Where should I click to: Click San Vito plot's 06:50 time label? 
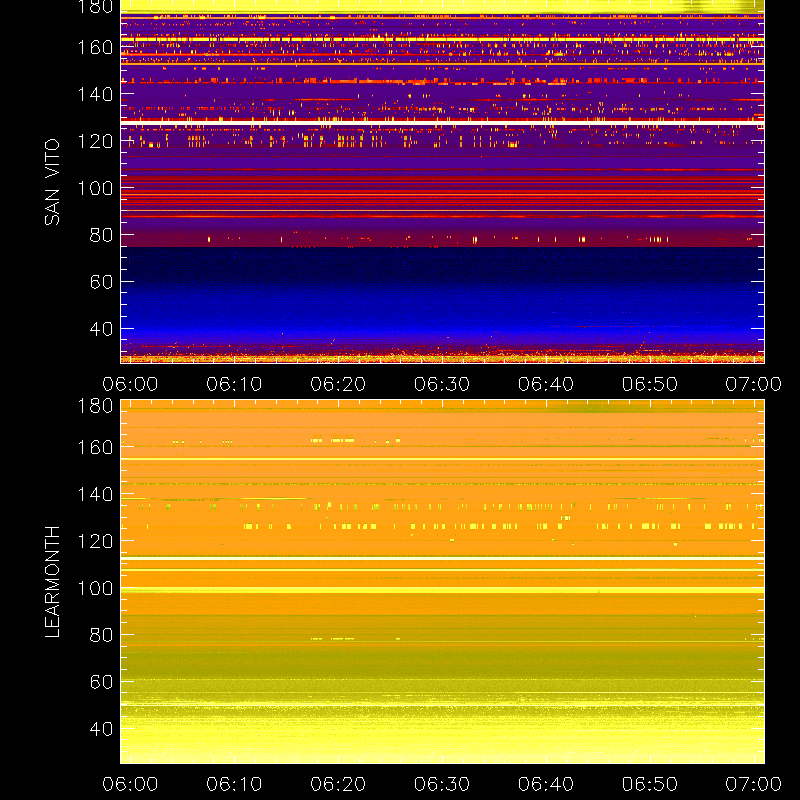[649, 384]
